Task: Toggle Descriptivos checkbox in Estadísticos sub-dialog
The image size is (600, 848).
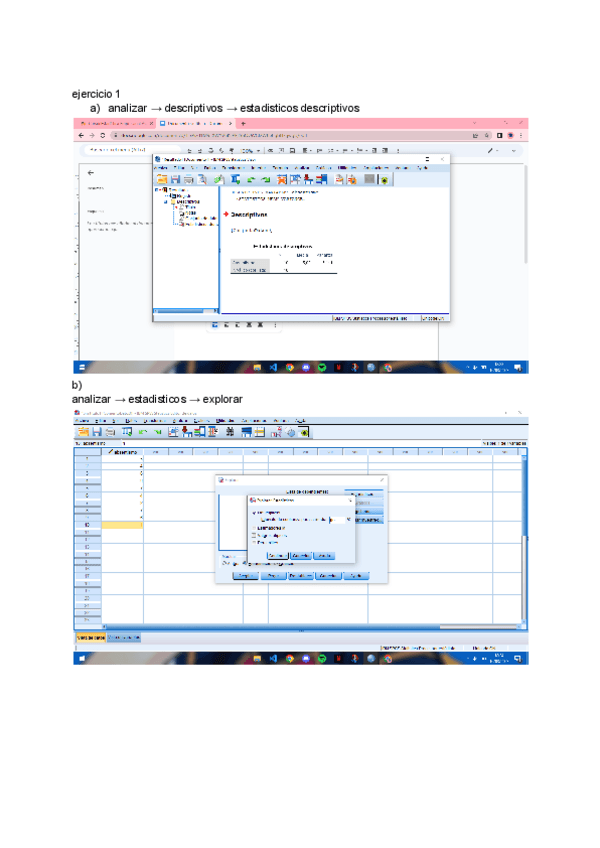Action: [254, 512]
